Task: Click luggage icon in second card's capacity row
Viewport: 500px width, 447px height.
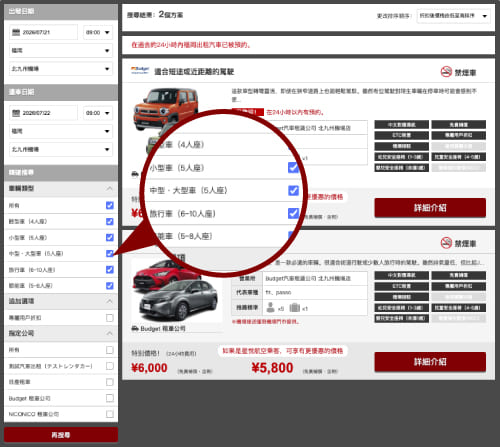Action: point(295,307)
